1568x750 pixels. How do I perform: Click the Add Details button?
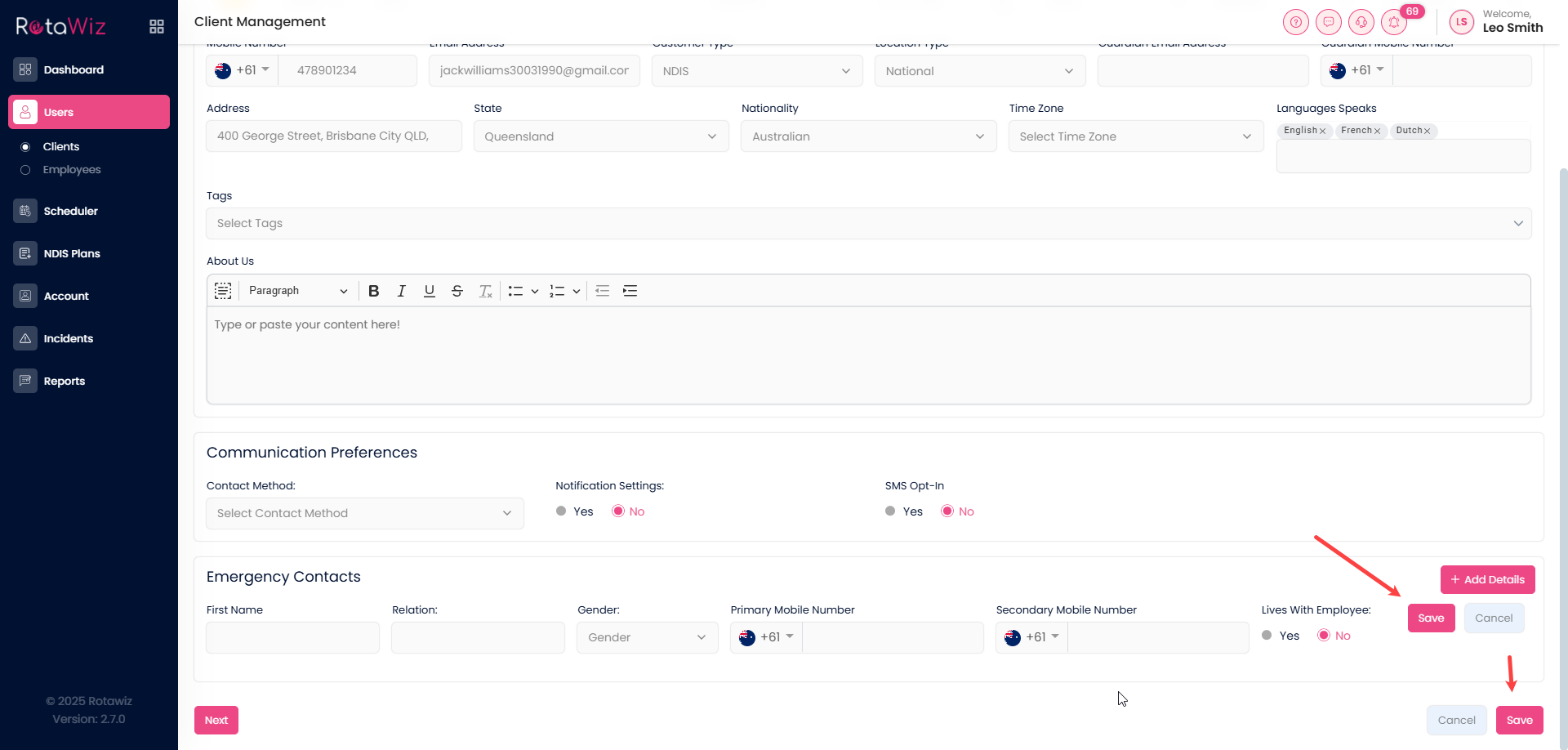click(x=1487, y=579)
